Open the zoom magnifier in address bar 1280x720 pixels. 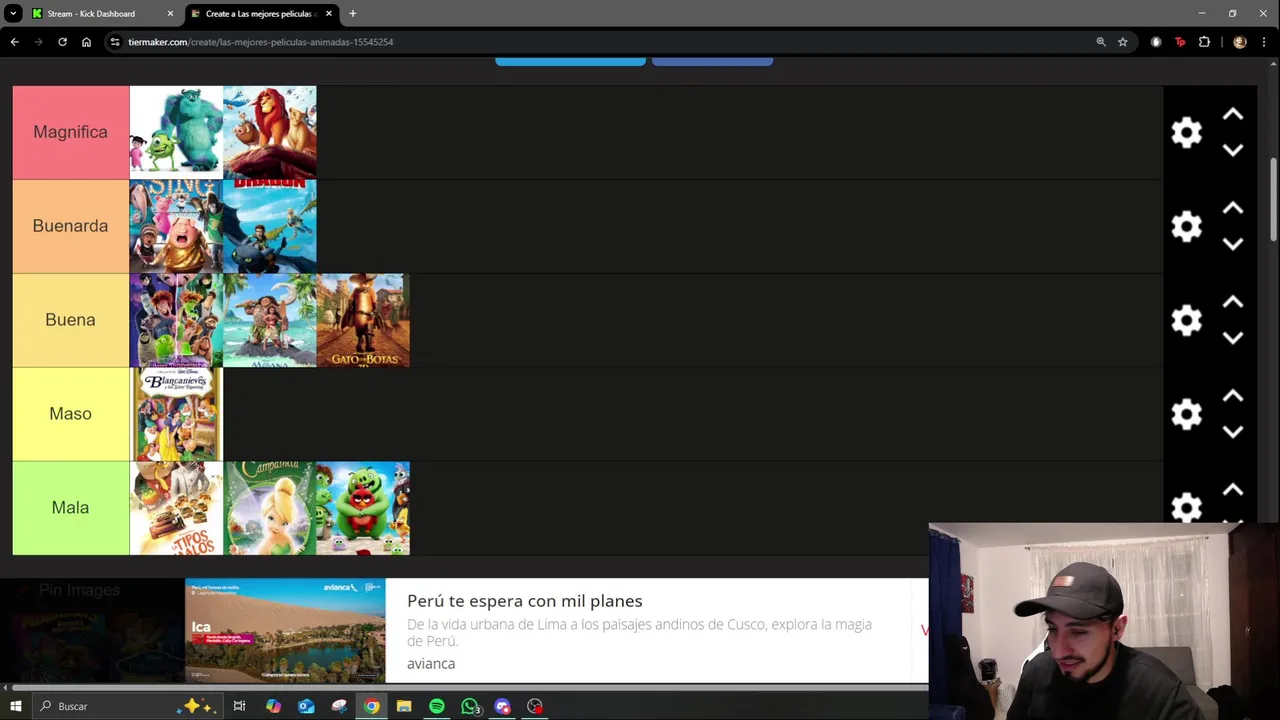[x=1101, y=42]
